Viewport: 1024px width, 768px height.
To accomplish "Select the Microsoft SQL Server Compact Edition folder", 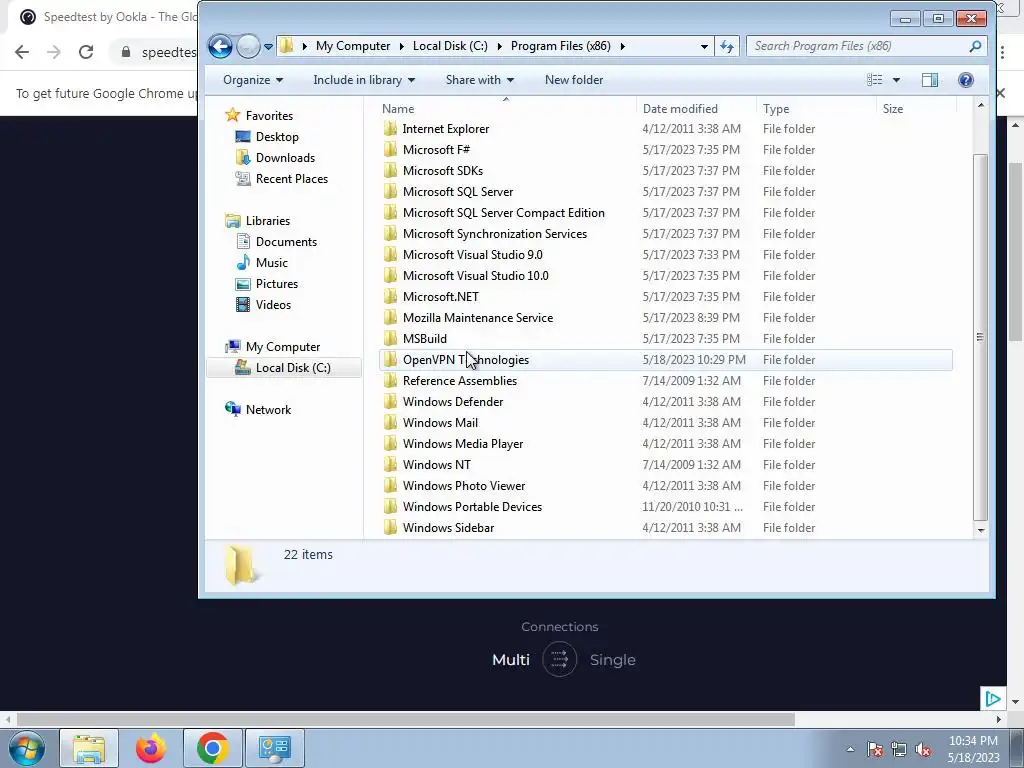I will [x=504, y=213].
